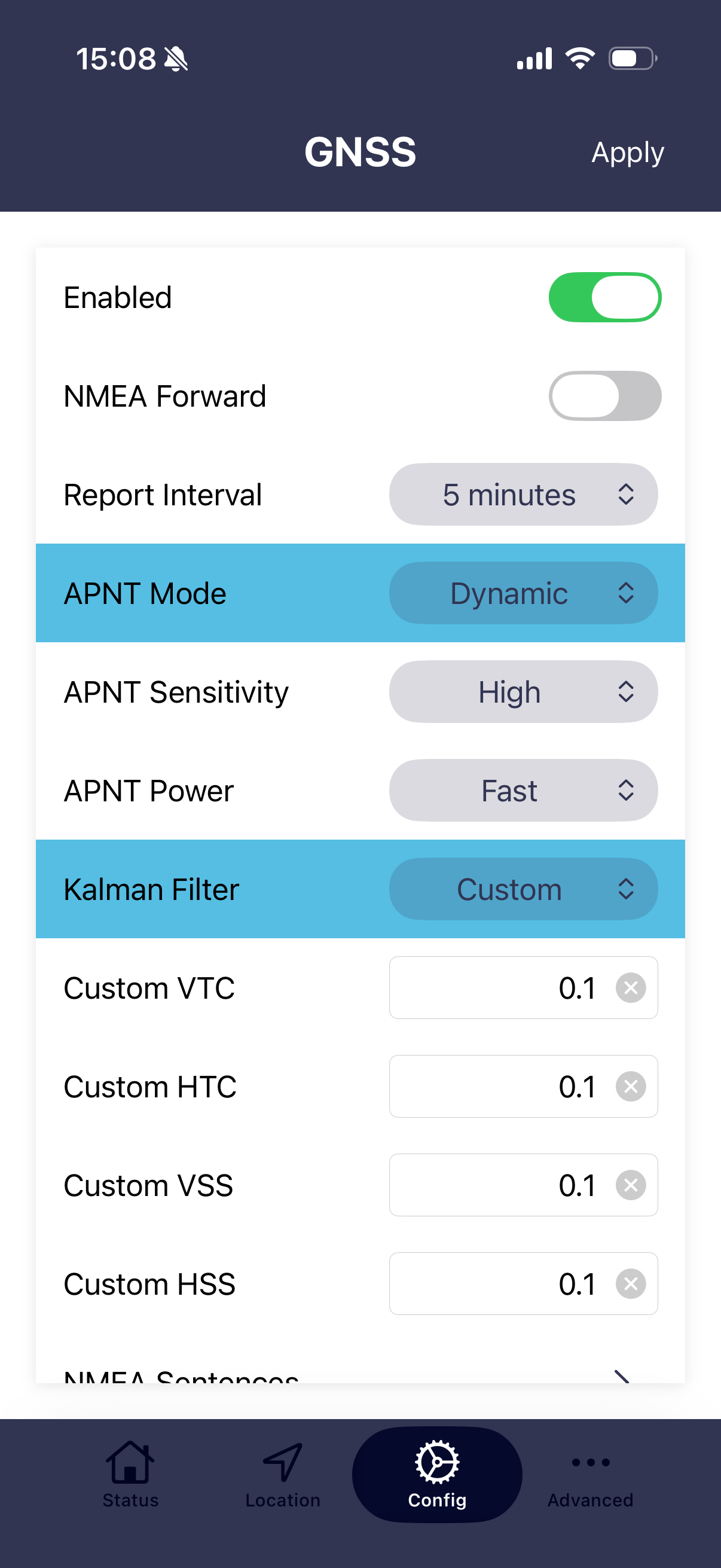Select the Kalman Filter Custom dropdown
Screen dimensions: 721x1568
(x=523, y=889)
